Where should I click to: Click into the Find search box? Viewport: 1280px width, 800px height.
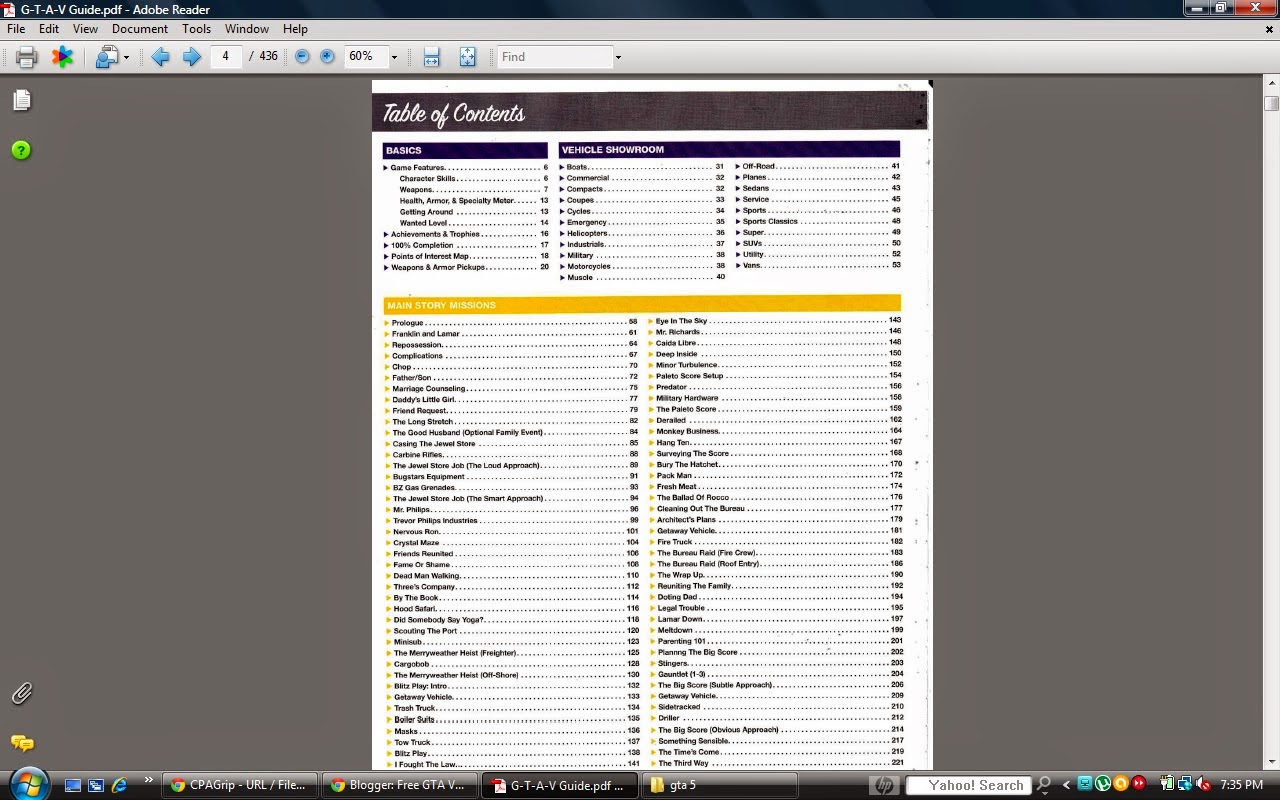pyautogui.click(x=554, y=57)
